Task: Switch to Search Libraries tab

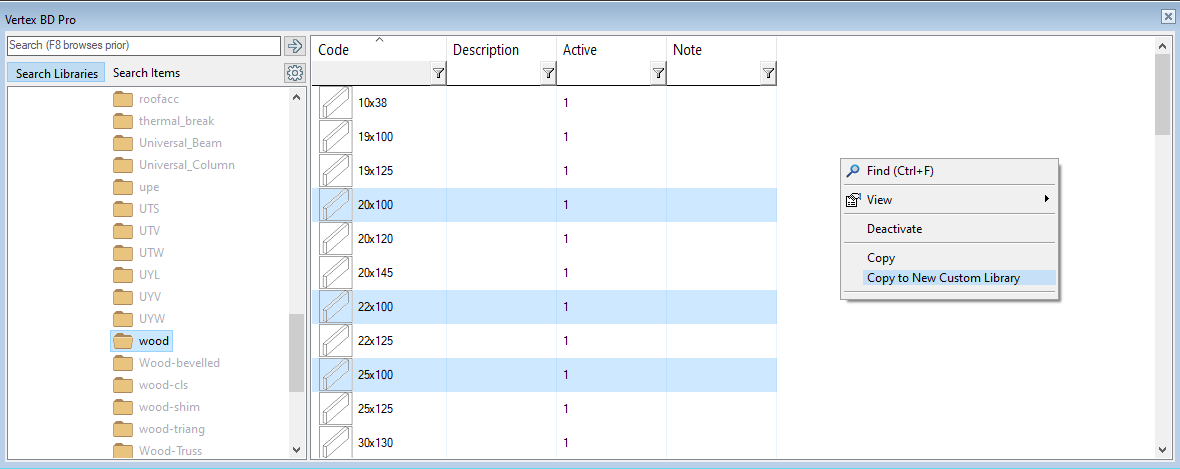Action: [x=57, y=73]
